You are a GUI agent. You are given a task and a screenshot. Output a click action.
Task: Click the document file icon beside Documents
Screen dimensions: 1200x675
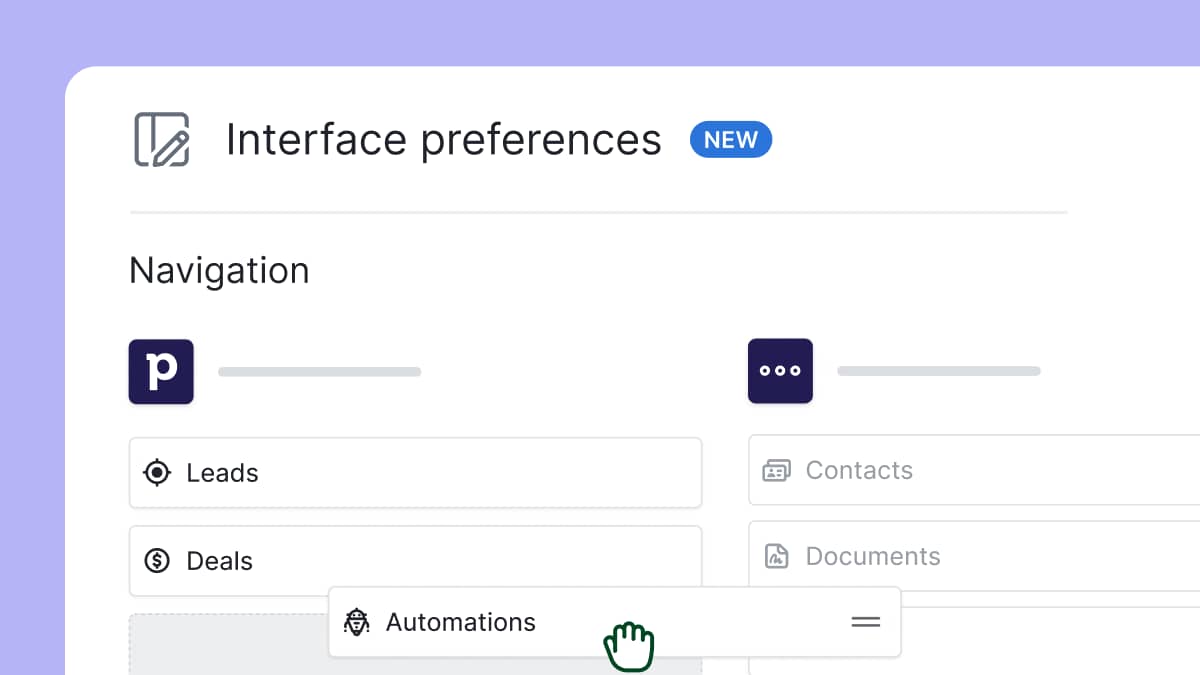point(779,556)
